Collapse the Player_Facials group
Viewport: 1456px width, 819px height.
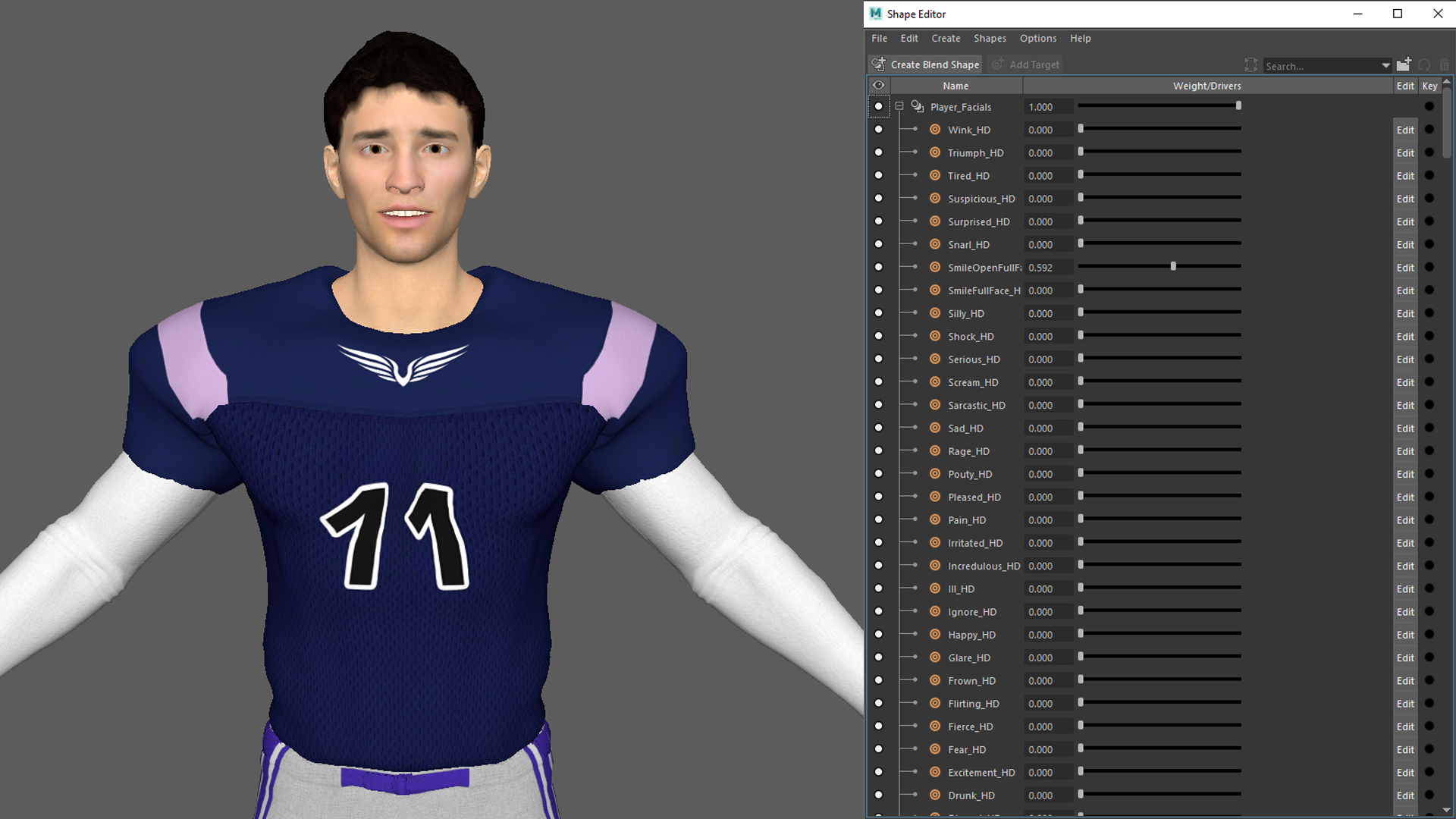[x=899, y=107]
